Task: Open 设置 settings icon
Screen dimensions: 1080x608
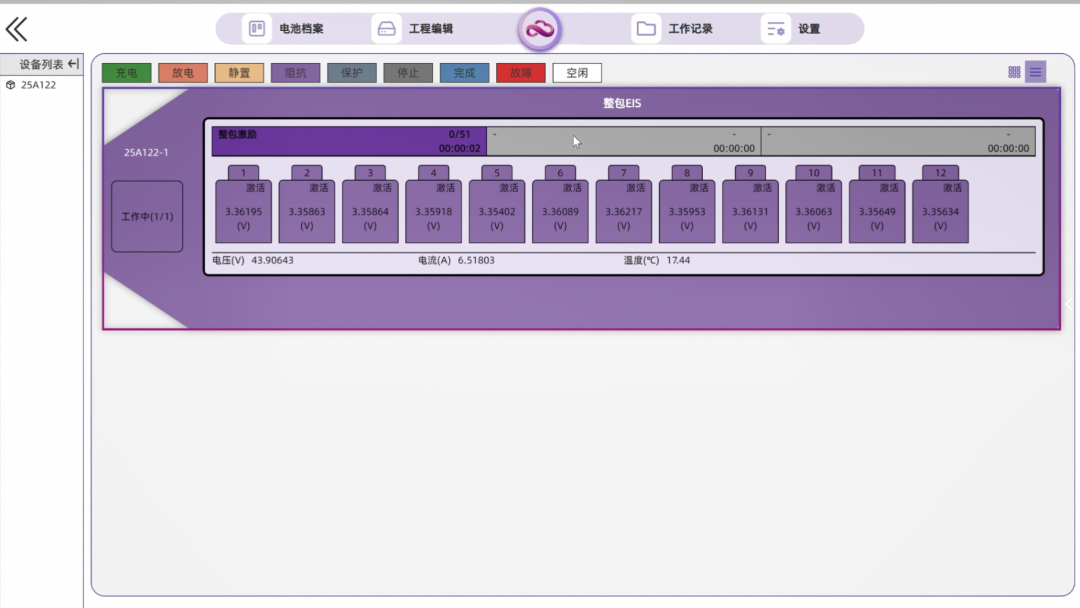Action: point(775,29)
